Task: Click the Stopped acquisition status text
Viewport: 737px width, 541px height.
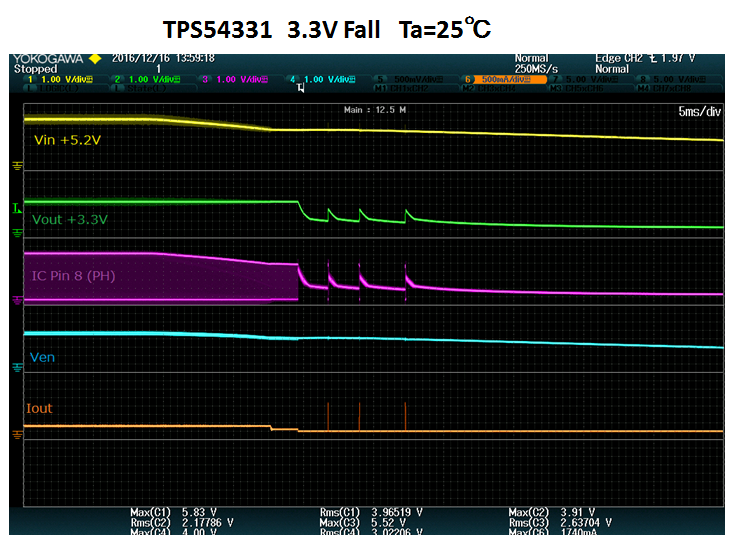Action: tap(35, 69)
